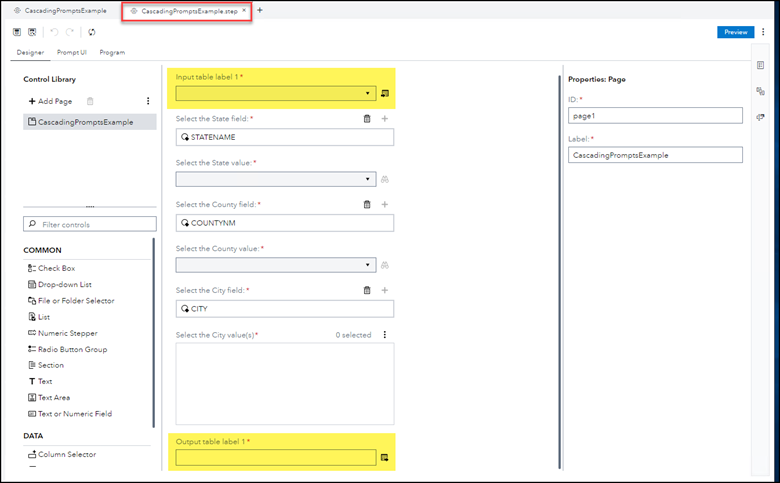
Task: Close the CascadingPromptsExample.step tab
Action: point(244,10)
